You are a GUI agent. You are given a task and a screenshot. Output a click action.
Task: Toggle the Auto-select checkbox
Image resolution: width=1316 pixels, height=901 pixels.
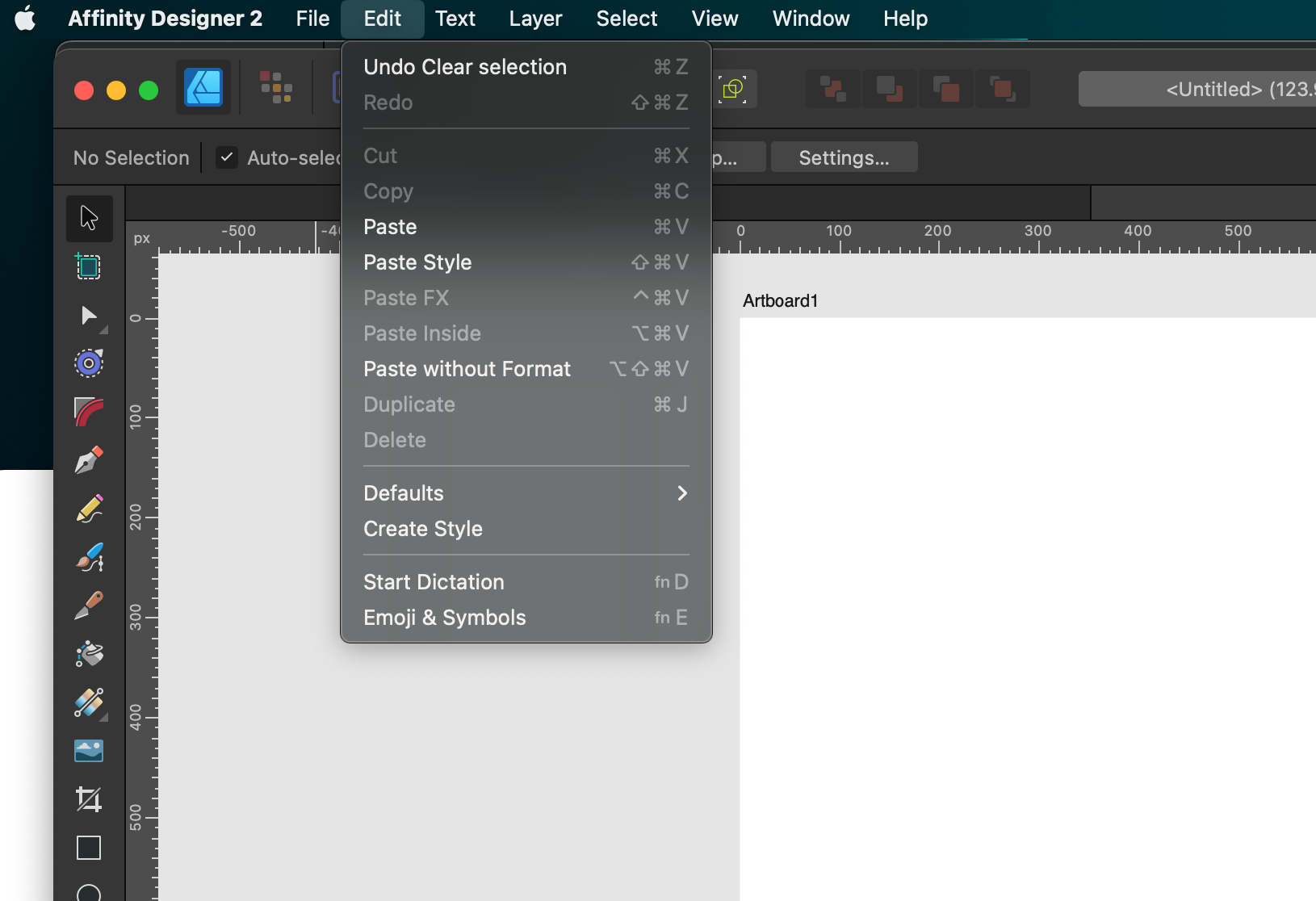227,157
